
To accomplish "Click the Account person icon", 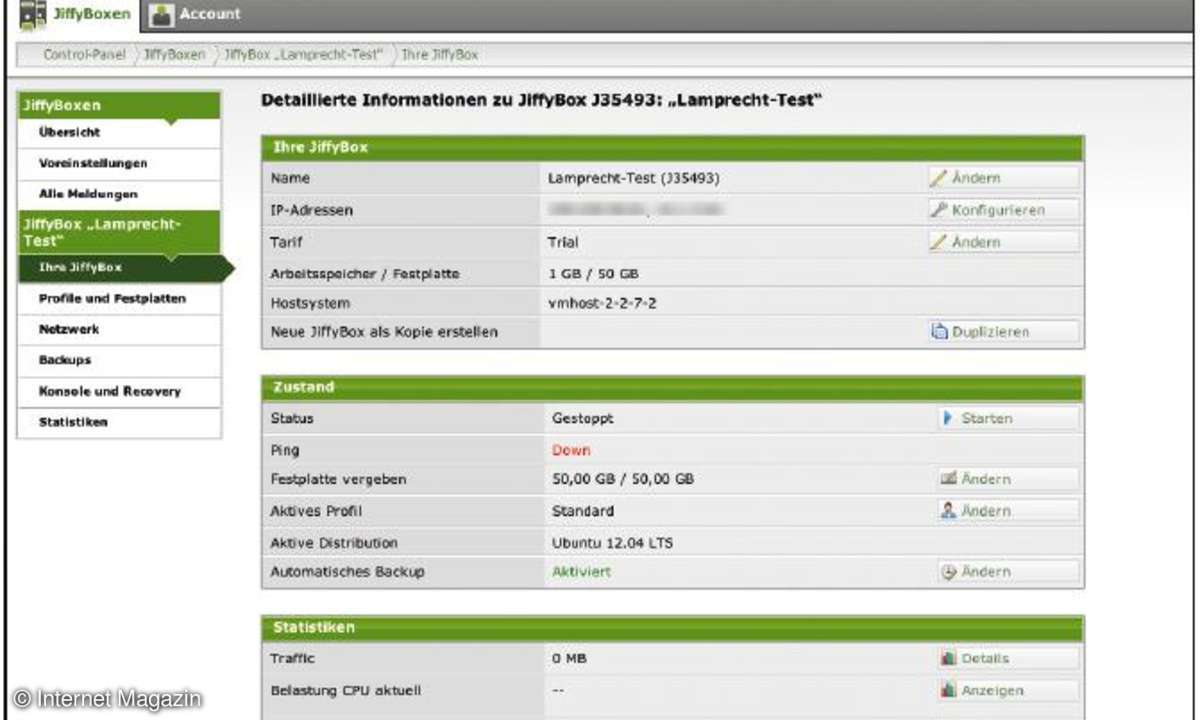I will click(x=160, y=15).
